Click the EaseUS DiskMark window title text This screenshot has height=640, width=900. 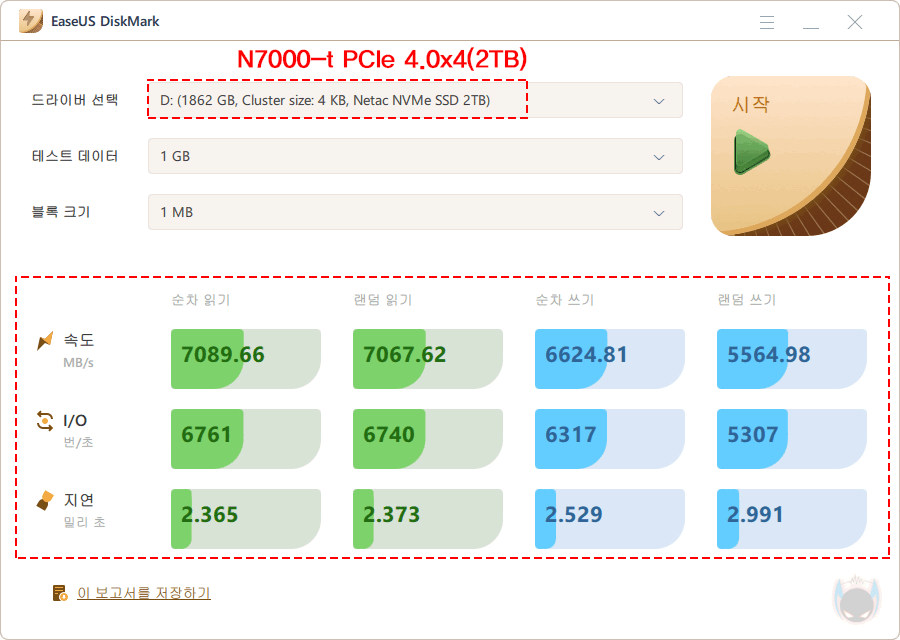pos(105,21)
